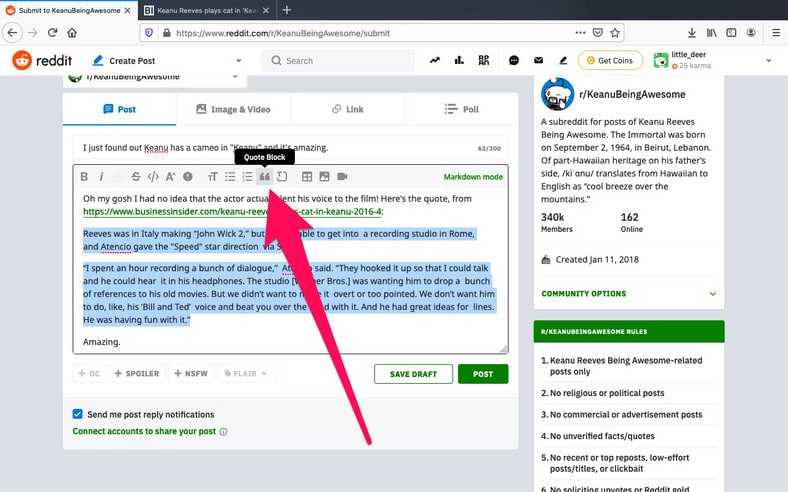Open a new browser tab

[286, 10]
